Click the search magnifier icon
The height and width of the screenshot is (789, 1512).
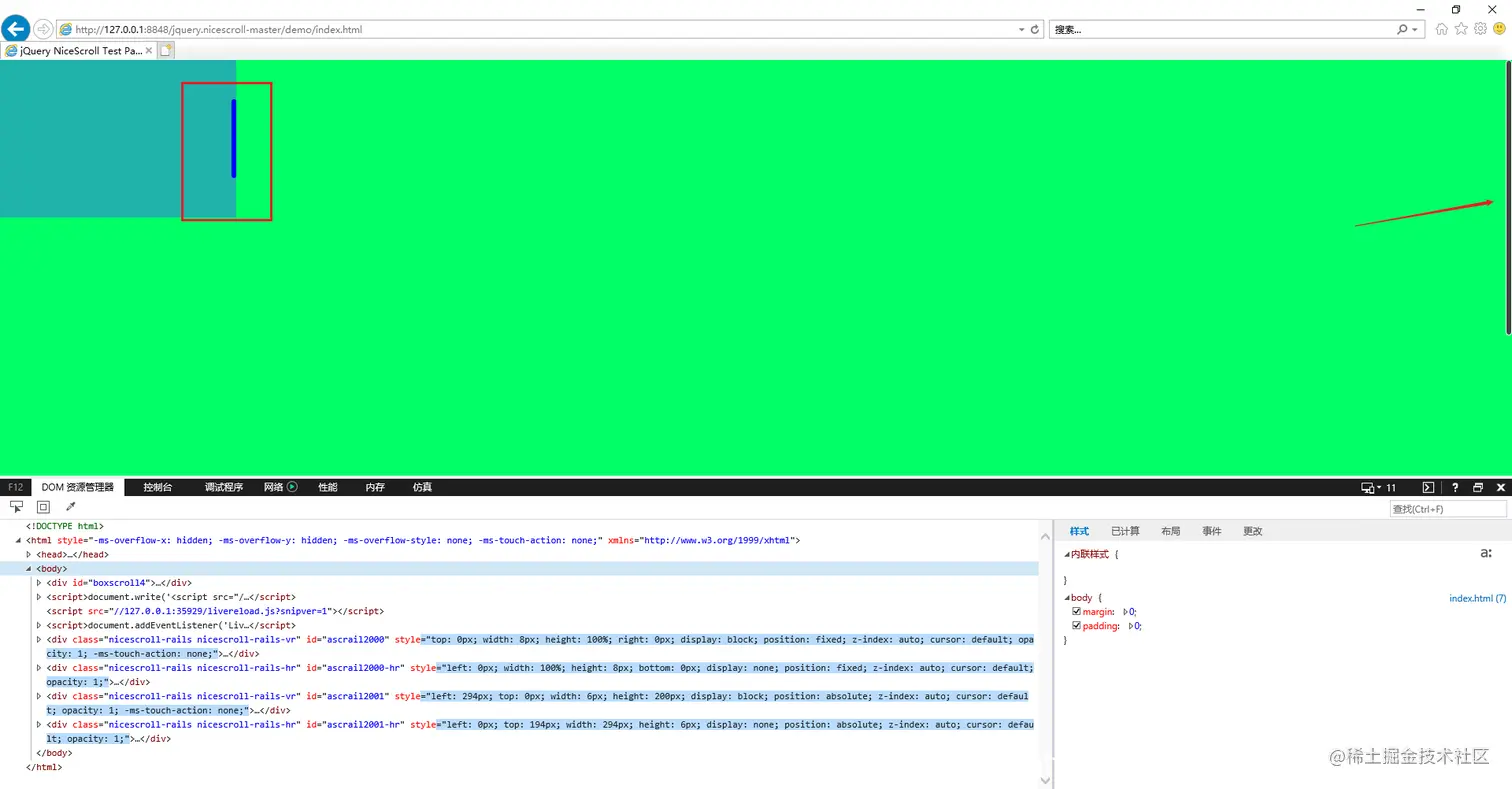click(x=1404, y=30)
